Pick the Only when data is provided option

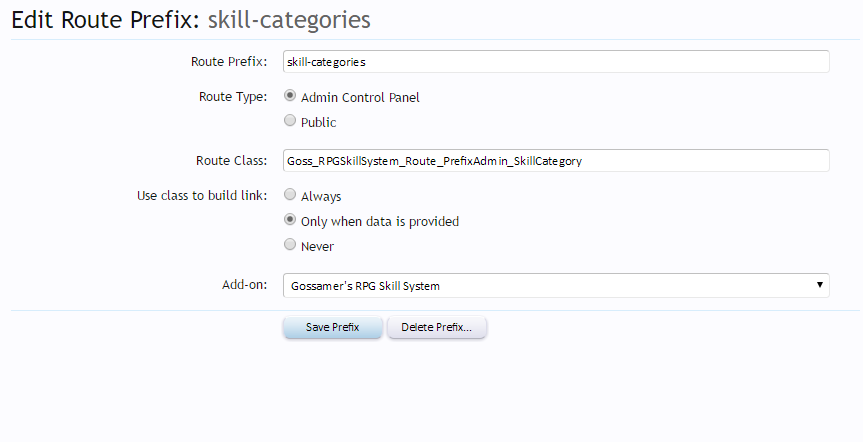point(290,220)
